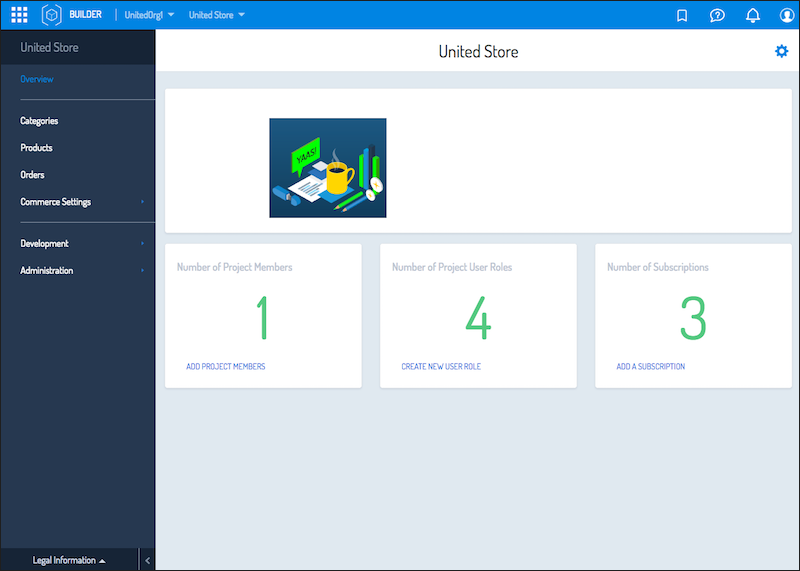Select Overview in the sidebar
The width and height of the screenshot is (800, 571).
[37, 79]
